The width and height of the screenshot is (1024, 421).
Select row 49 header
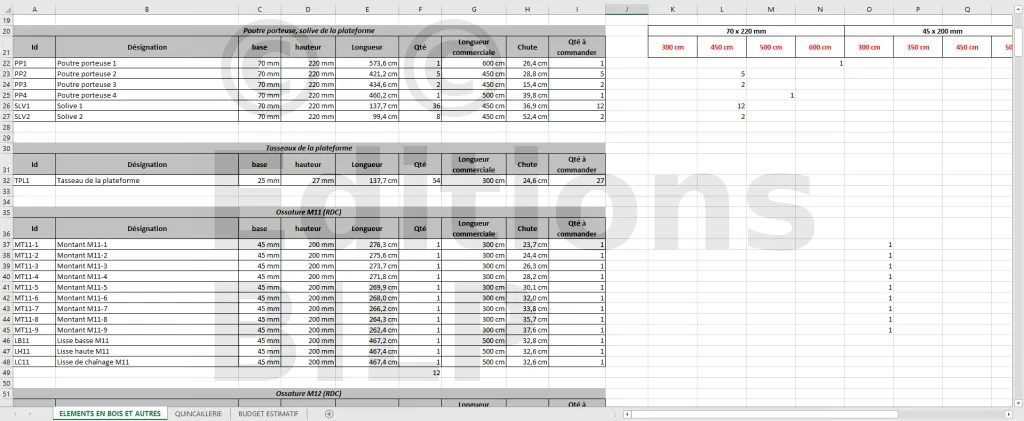6,372
